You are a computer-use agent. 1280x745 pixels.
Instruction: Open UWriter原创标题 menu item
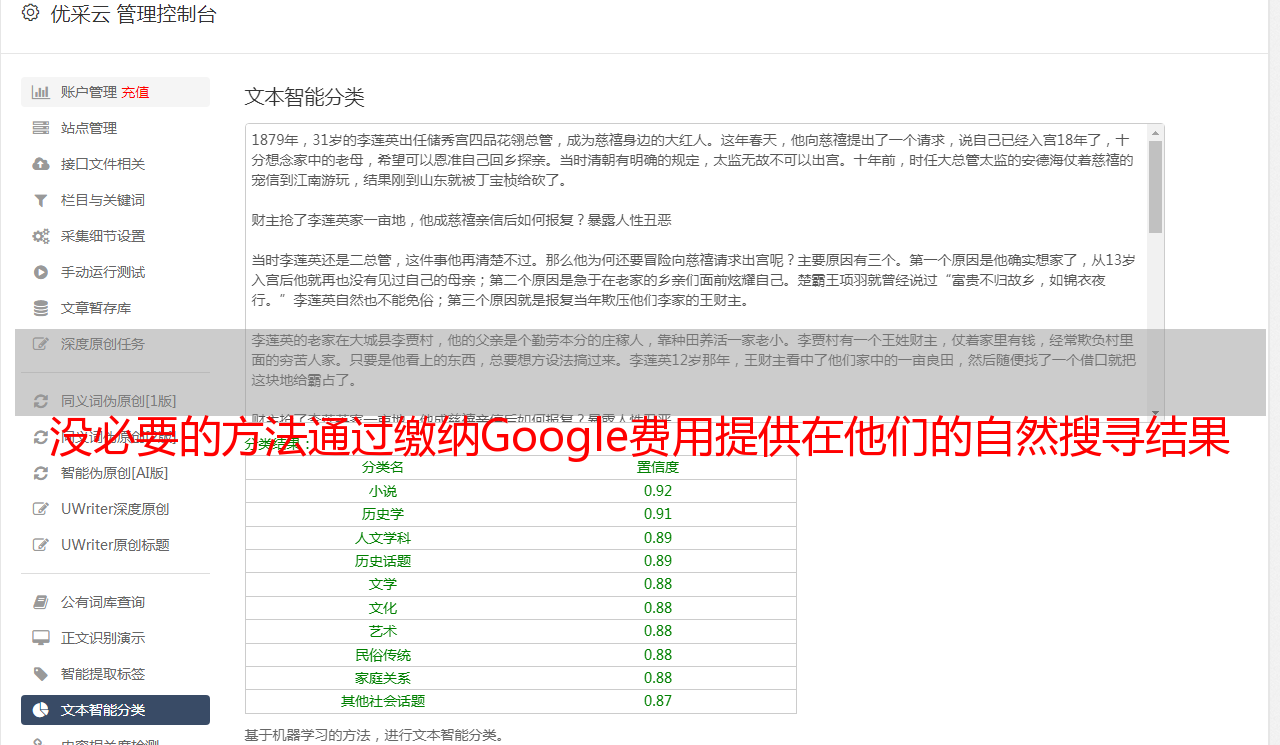coord(115,545)
